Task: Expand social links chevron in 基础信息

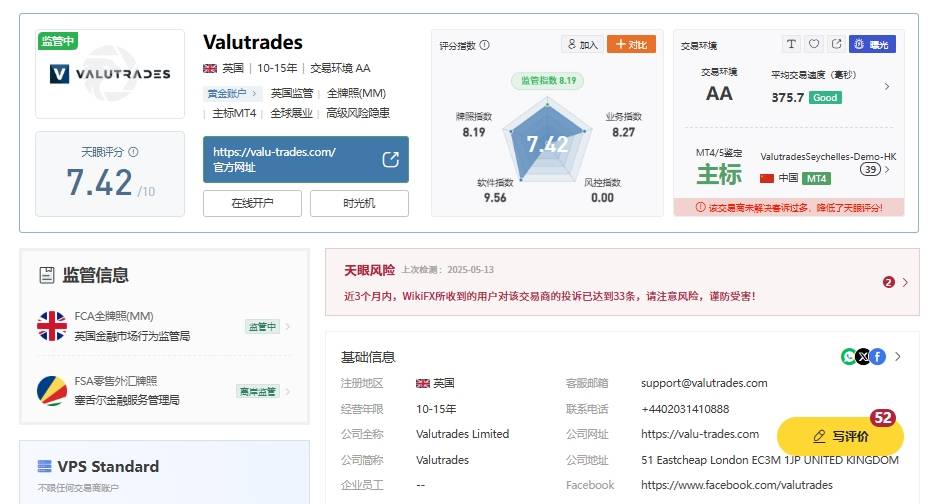Action: click(x=898, y=357)
